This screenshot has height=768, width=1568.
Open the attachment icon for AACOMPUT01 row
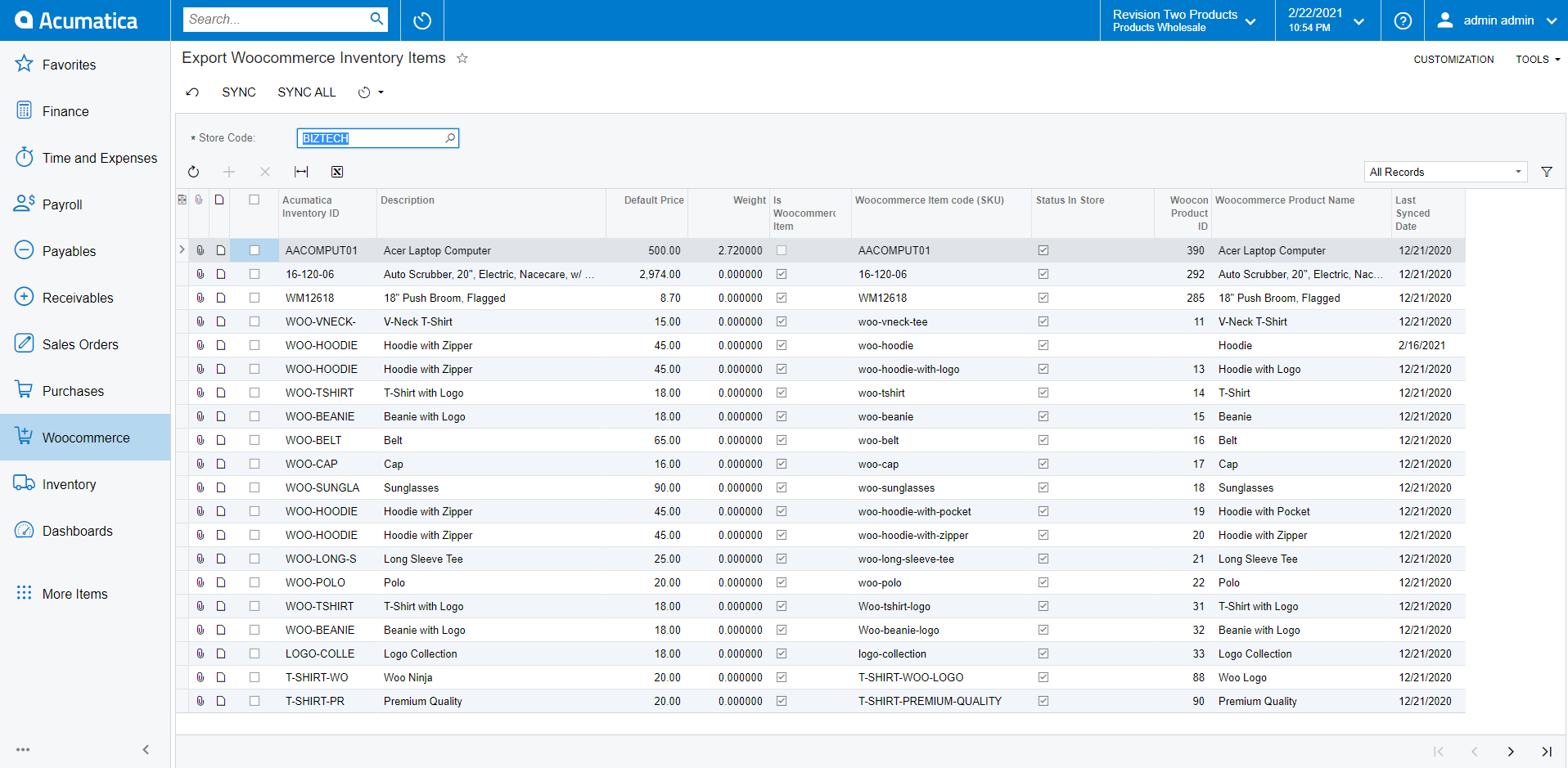[200, 250]
